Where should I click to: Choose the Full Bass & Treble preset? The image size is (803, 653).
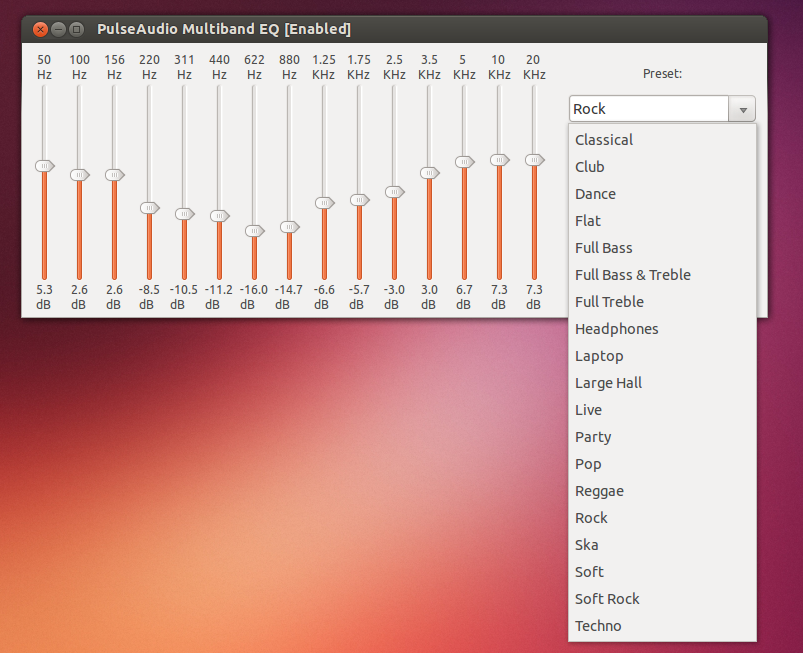click(632, 274)
